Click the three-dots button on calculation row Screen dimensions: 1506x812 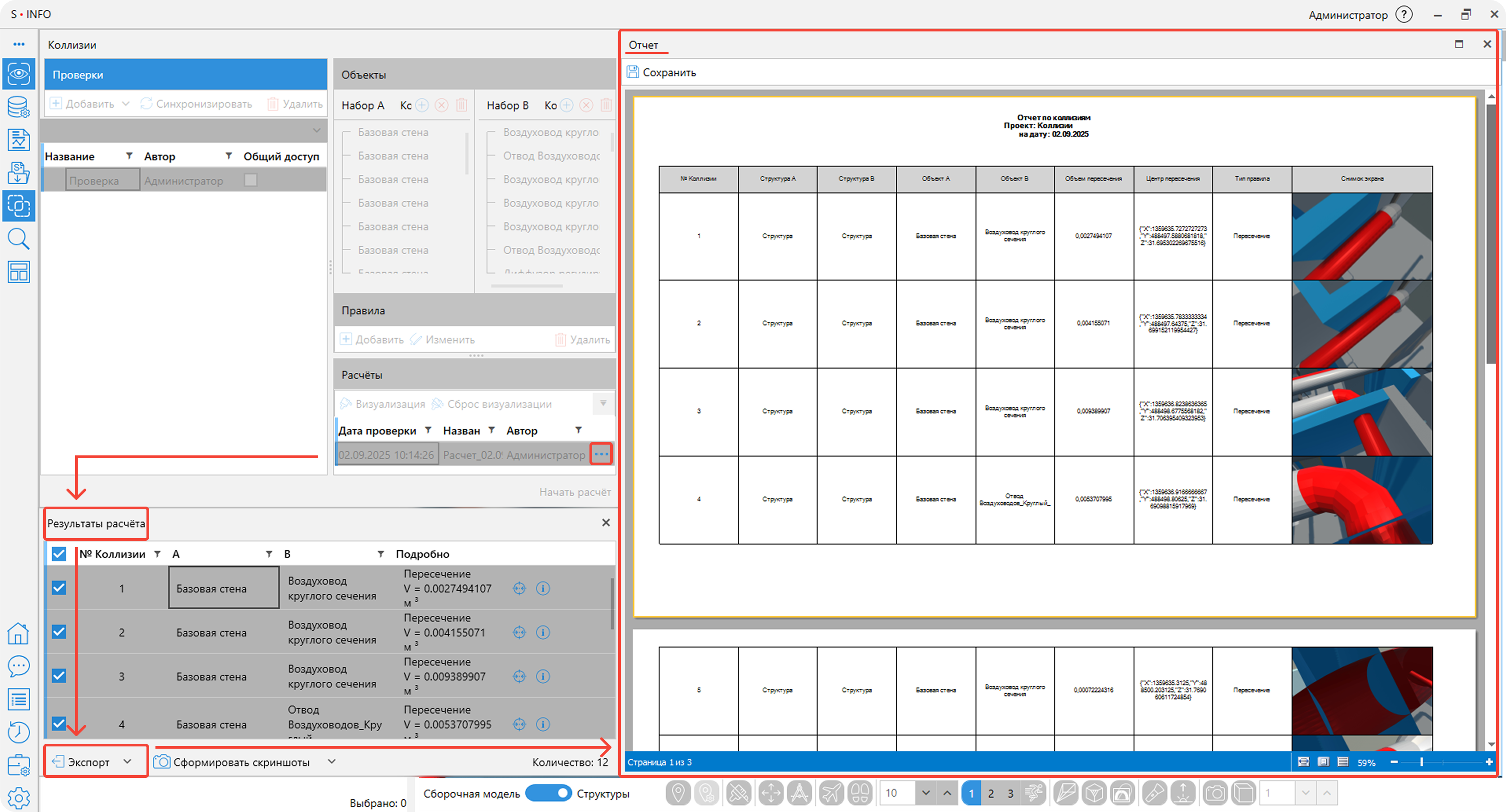pos(601,454)
